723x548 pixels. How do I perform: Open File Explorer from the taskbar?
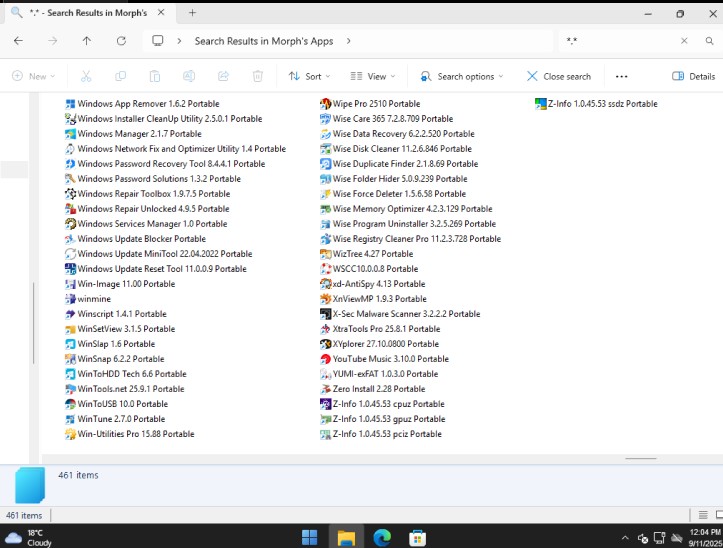click(346, 537)
